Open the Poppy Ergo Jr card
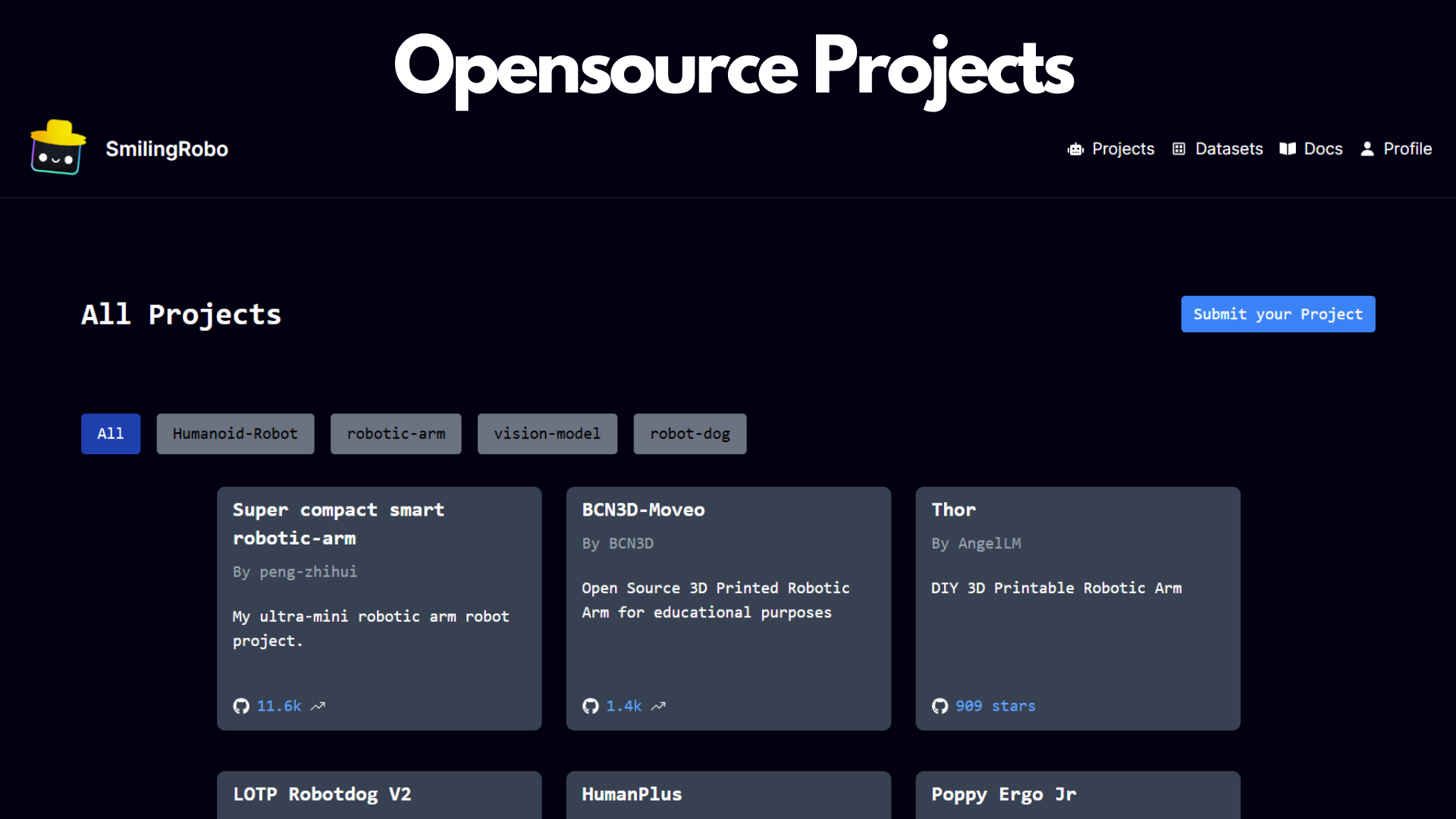This screenshot has height=819, width=1456. point(1078,795)
